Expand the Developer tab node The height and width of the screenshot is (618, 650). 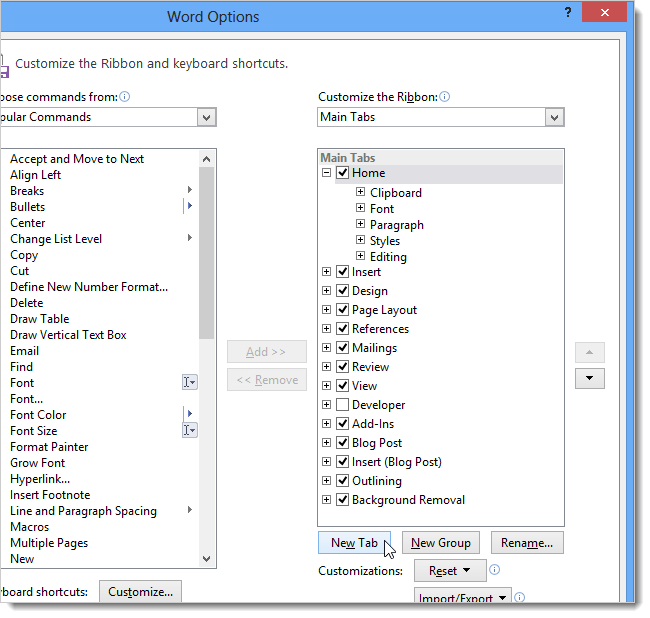(x=327, y=404)
